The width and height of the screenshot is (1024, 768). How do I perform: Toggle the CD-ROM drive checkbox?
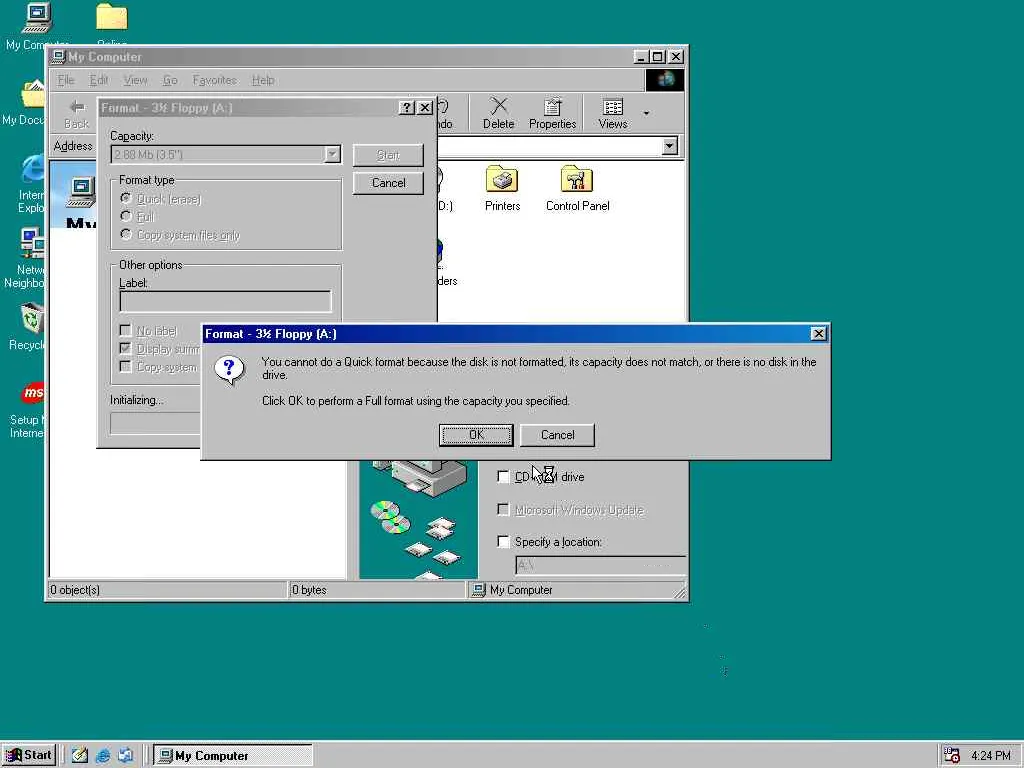pos(503,477)
